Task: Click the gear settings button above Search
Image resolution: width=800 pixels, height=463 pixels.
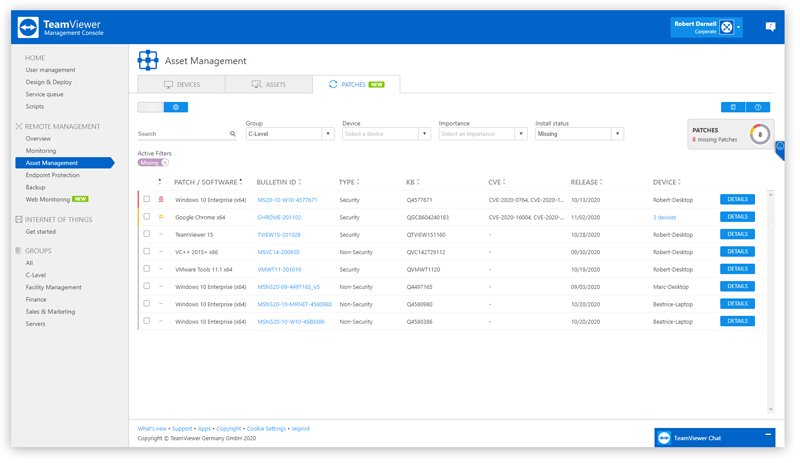Action: pos(176,107)
